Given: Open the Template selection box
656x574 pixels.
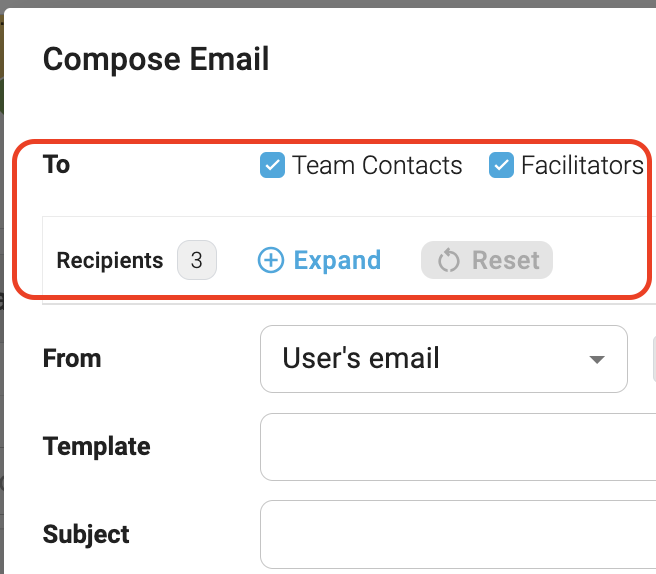Looking at the screenshot, I should pyautogui.click(x=458, y=447).
